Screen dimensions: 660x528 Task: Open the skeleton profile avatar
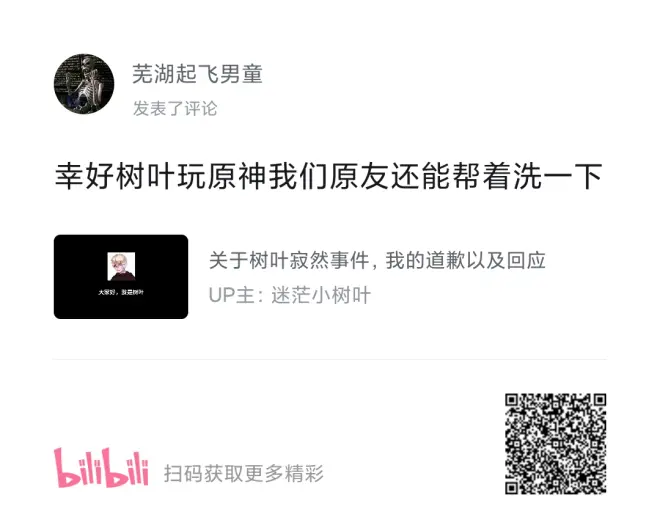pyautogui.click(x=84, y=84)
